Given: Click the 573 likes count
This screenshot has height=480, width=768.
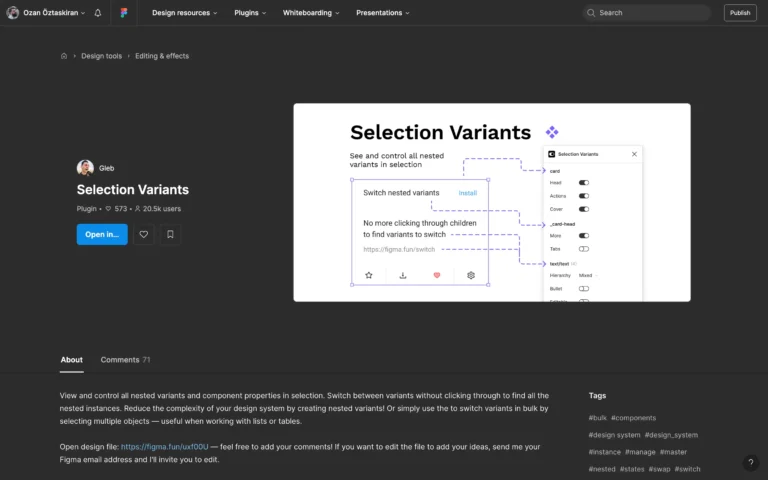Looking at the screenshot, I should (117, 209).
